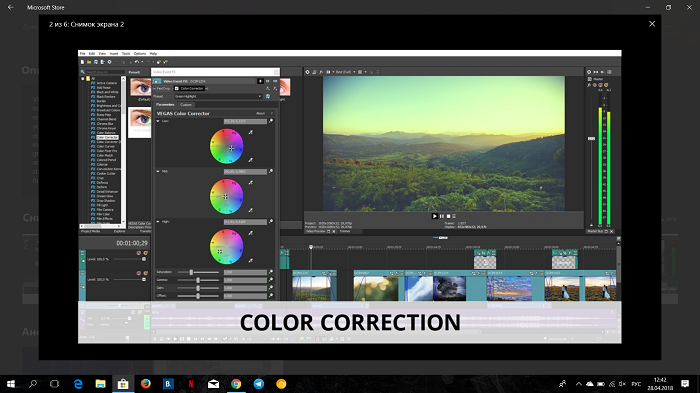
Task: Open the Preset Green Highlight dropdown
Action: (x=218, y=96)
